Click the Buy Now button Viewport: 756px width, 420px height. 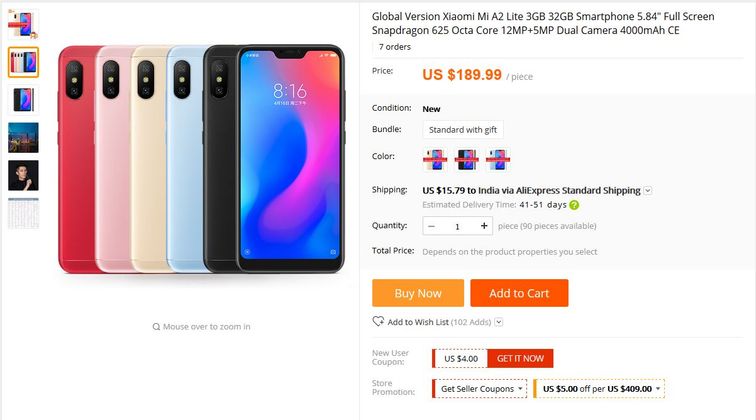click(418, 293)
